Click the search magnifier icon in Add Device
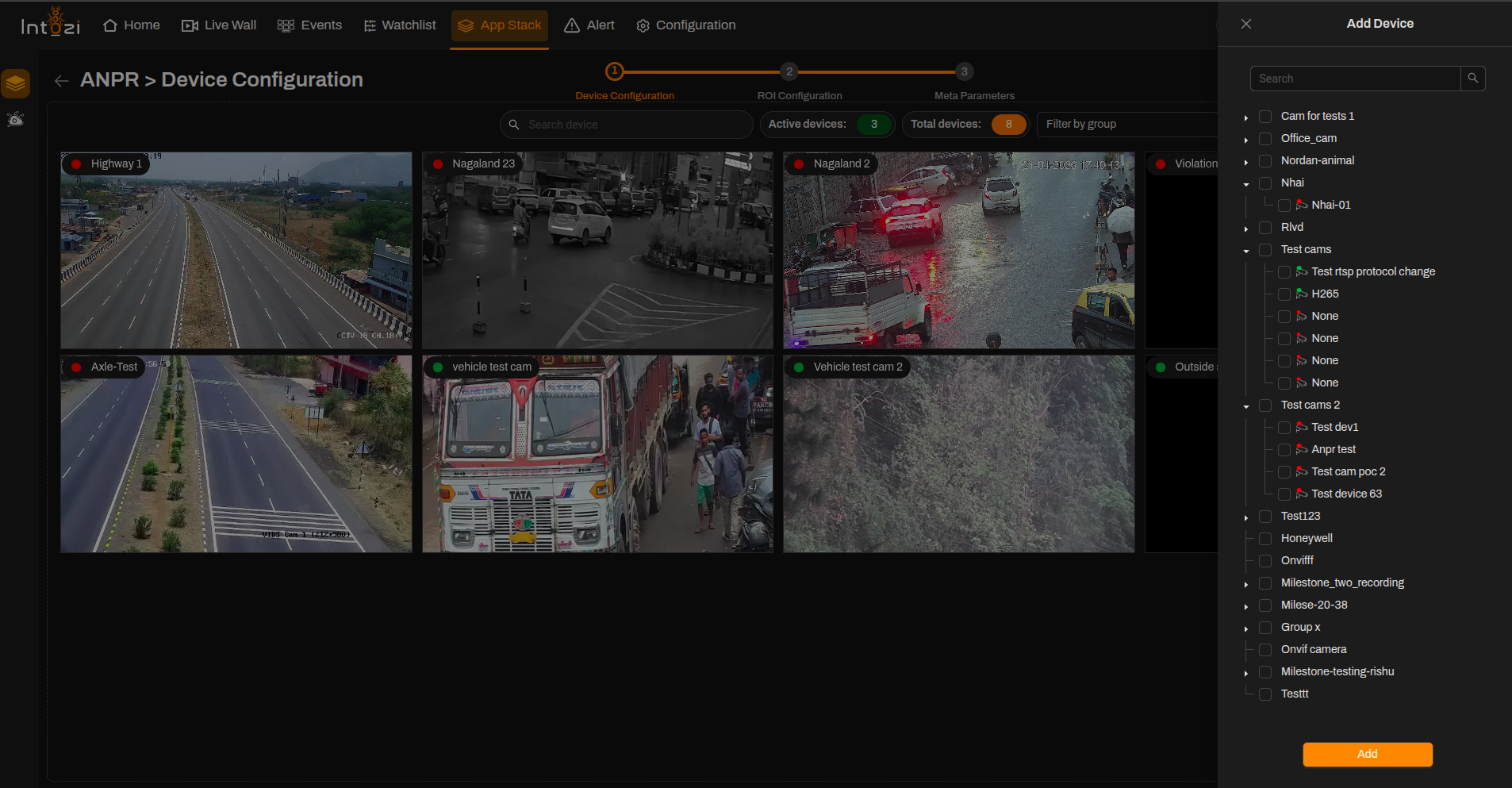The height and width of the screenshot is (788, 1512). (1473, 79)
